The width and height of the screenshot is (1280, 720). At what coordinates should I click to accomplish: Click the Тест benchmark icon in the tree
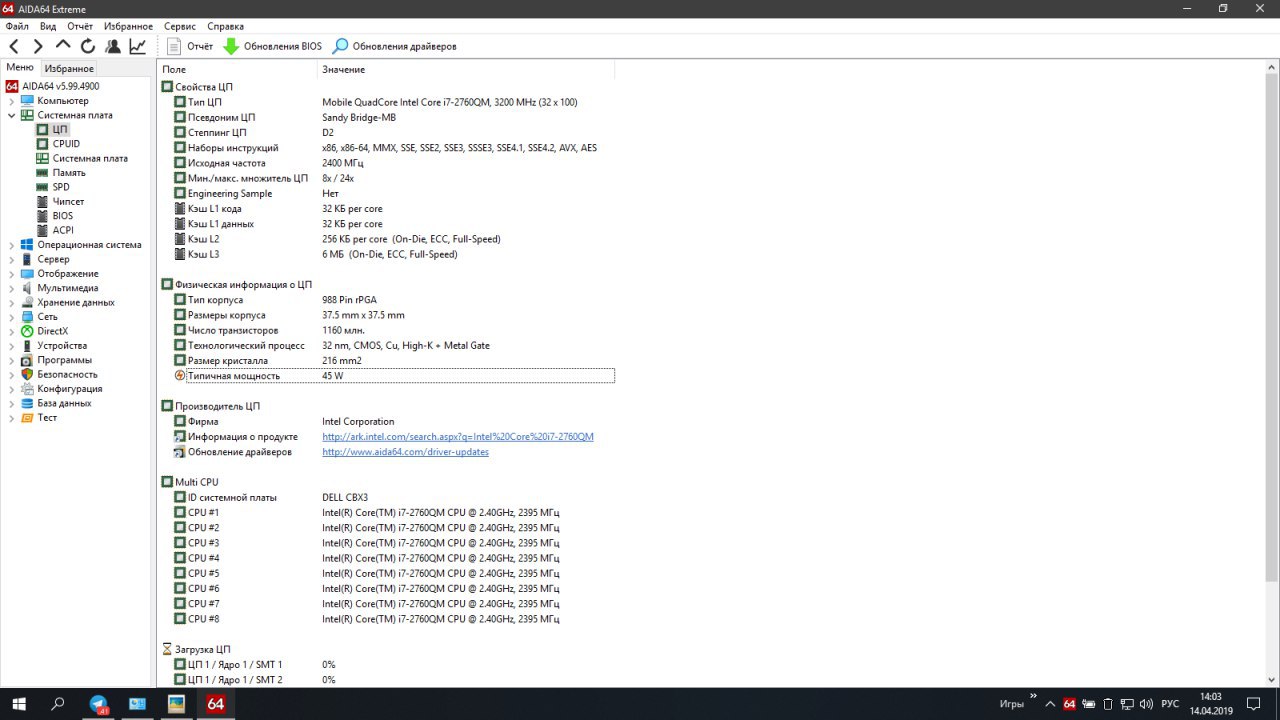pyautogui.click(x=27, y=418)
